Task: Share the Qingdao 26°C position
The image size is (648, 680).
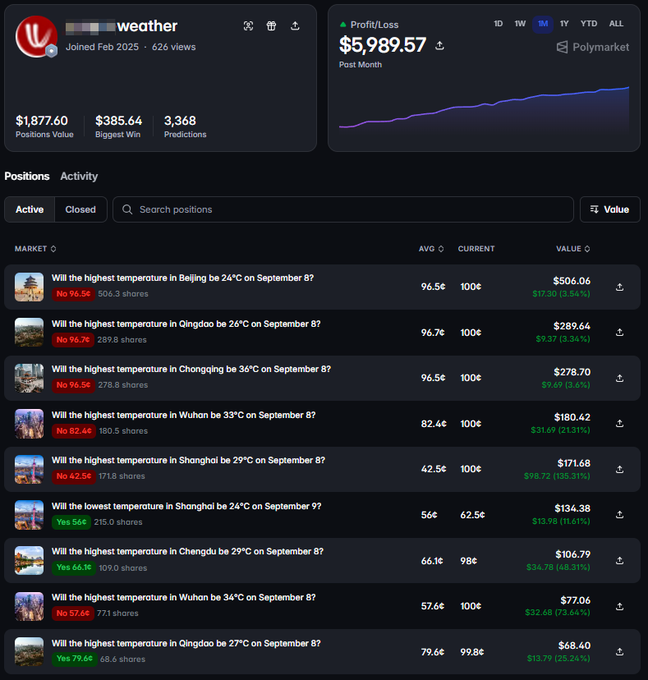Action: click(x=620, y=332)
